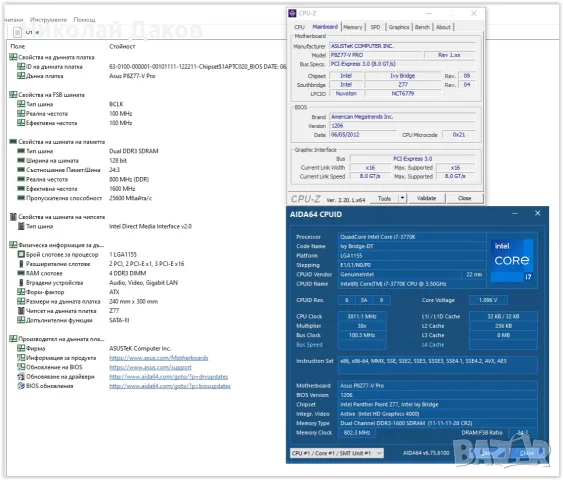Minimize the AIDA64 CPUID window
Image resolution: width=563 pixels, height=480 pixels.
515,214
